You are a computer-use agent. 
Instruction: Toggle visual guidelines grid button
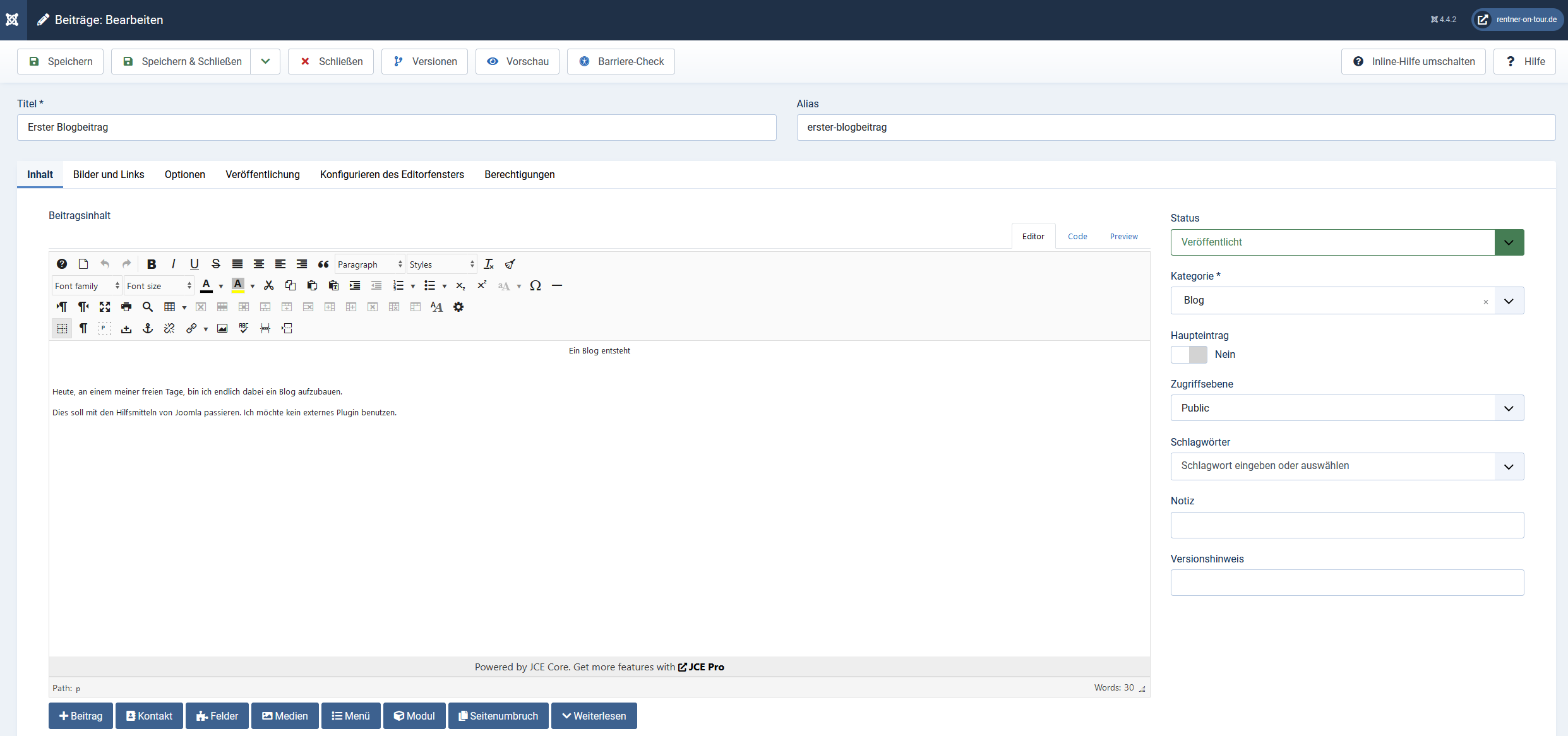(62, 328)
